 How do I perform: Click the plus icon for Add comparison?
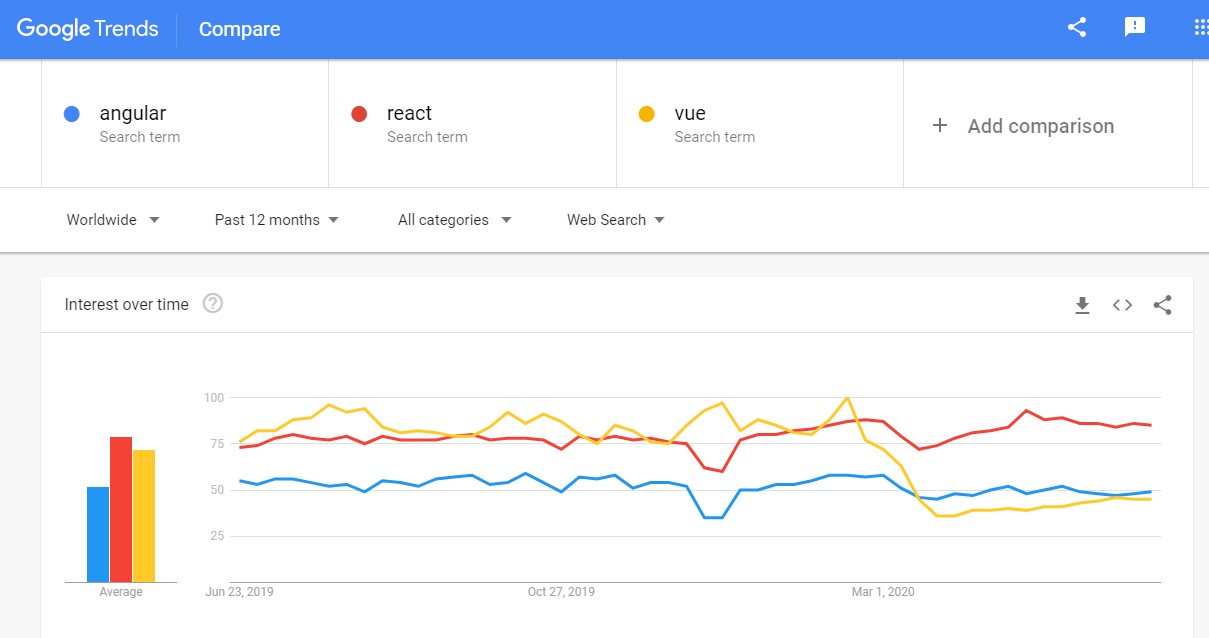939,126
